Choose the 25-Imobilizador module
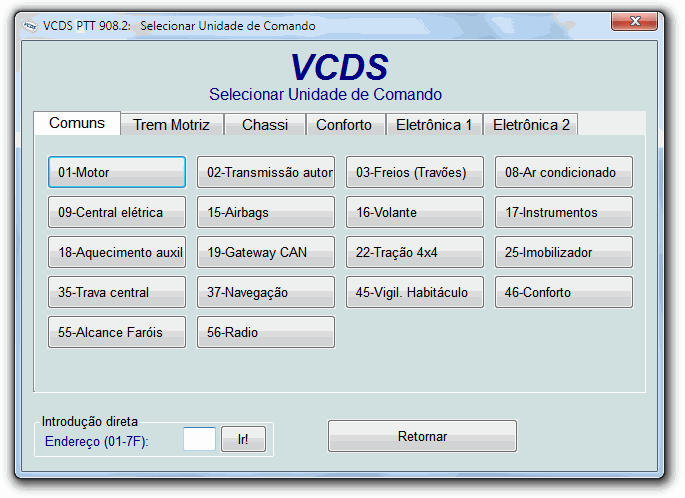This screenshot has width=685, height=498. [564, 252]
